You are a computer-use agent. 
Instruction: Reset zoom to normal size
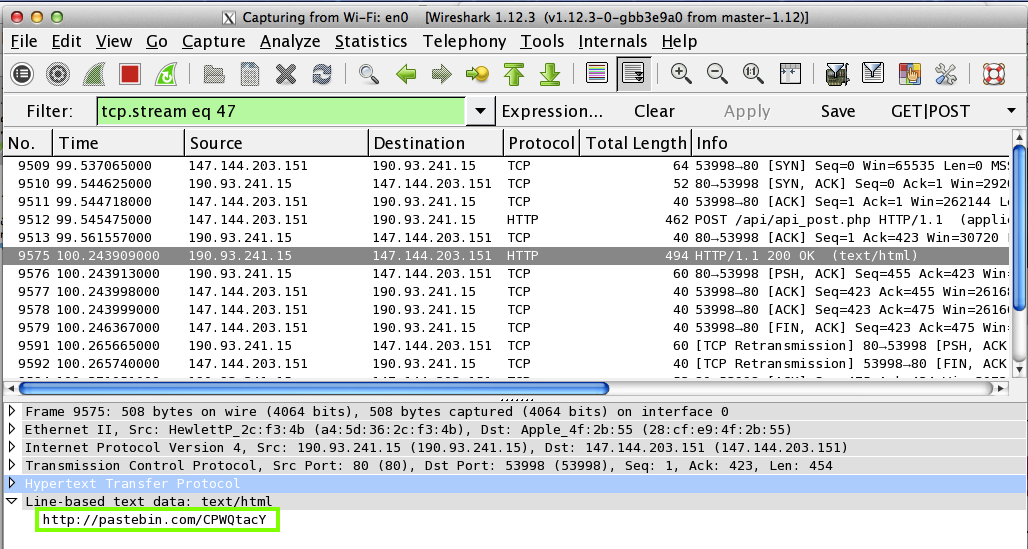point(753,74)
